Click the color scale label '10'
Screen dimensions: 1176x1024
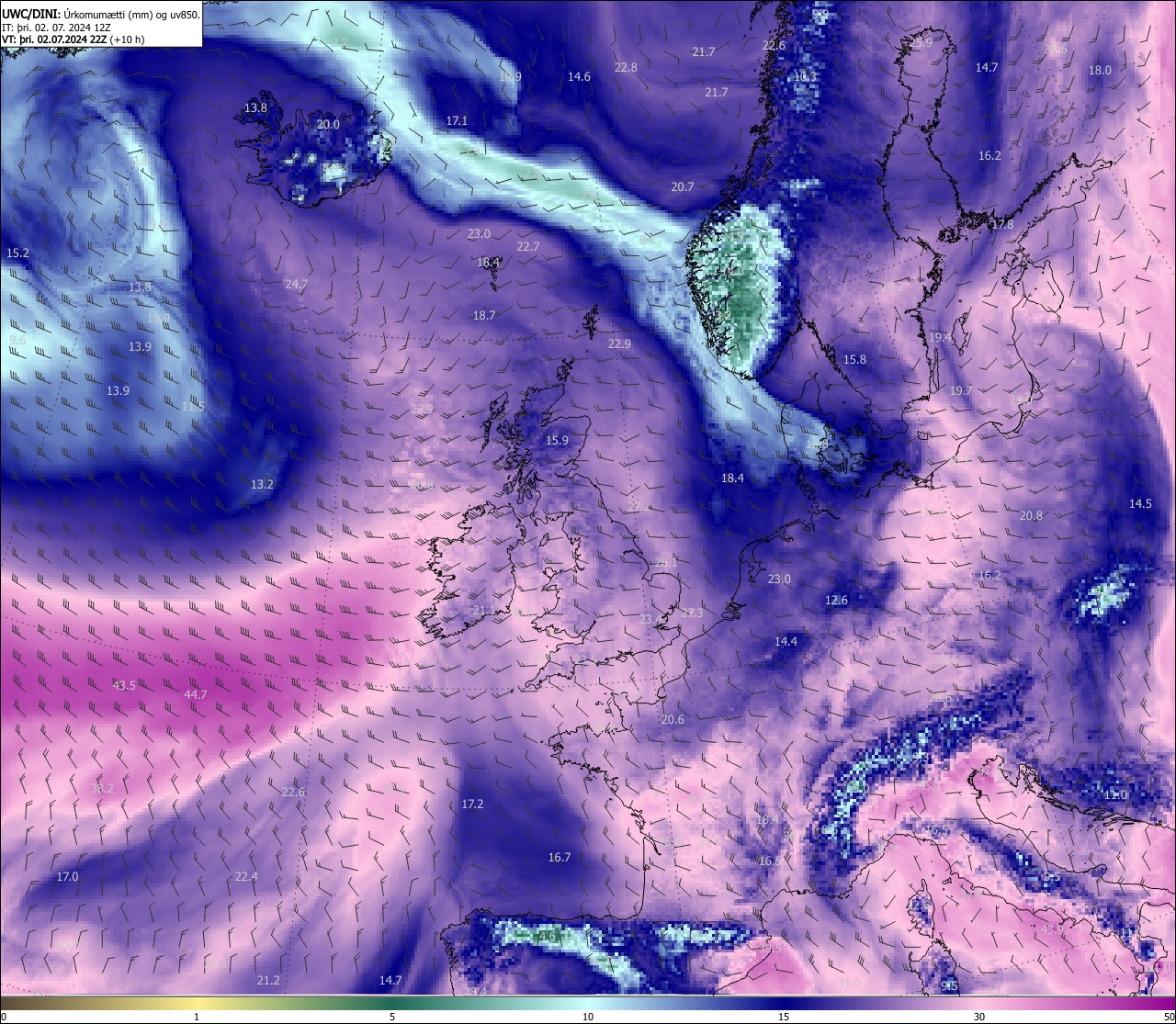click(x=588, y=1017)
